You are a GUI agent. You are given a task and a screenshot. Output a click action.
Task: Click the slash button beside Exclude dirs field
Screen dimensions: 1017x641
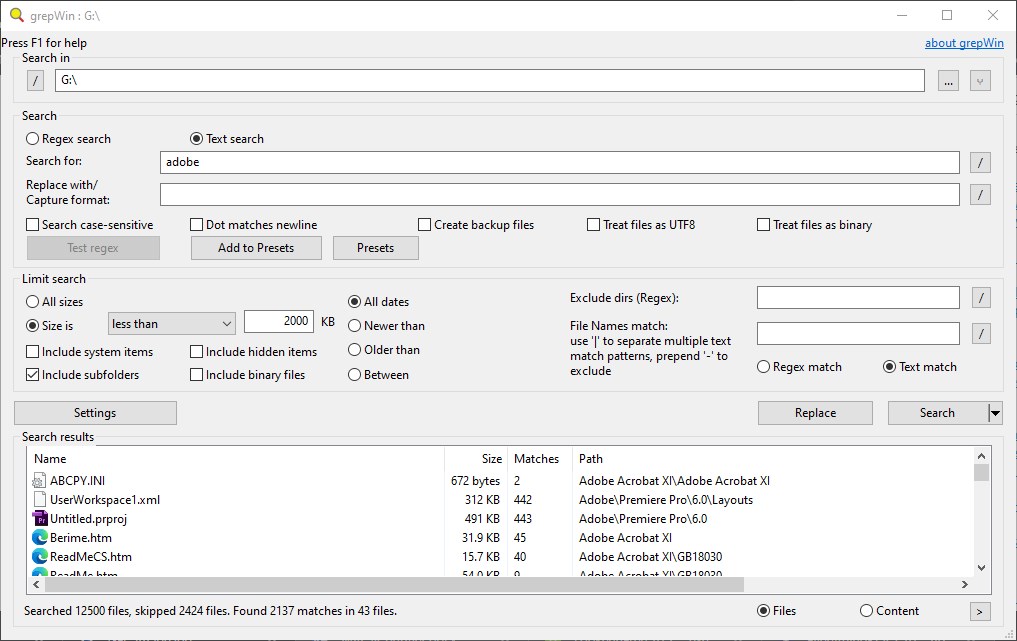pos(981,298)
